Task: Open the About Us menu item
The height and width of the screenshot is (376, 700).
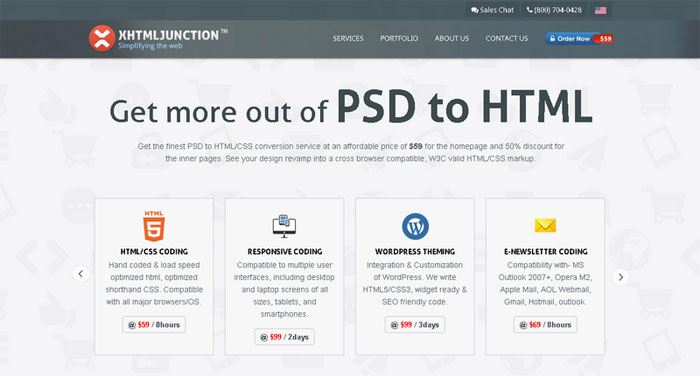Action: (452, 38)
